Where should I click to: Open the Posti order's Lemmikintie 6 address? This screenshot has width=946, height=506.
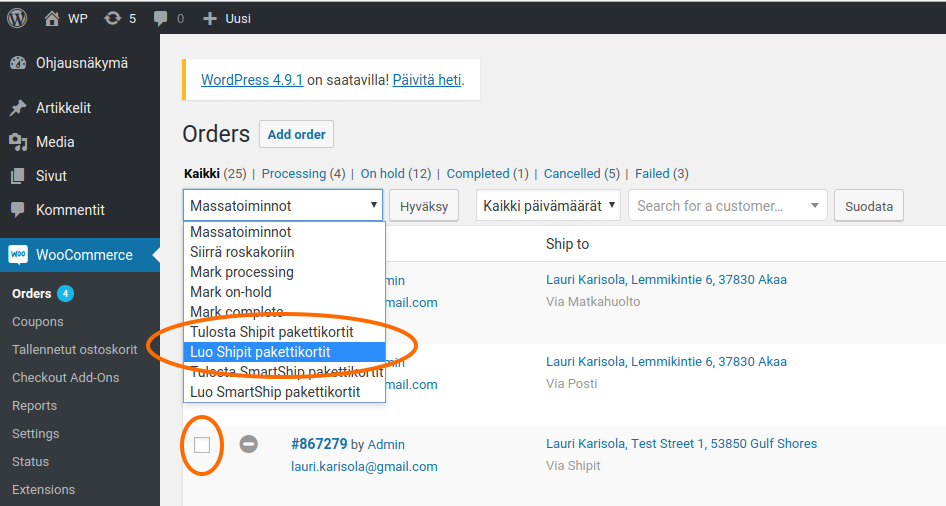click(x=667, y=362)
